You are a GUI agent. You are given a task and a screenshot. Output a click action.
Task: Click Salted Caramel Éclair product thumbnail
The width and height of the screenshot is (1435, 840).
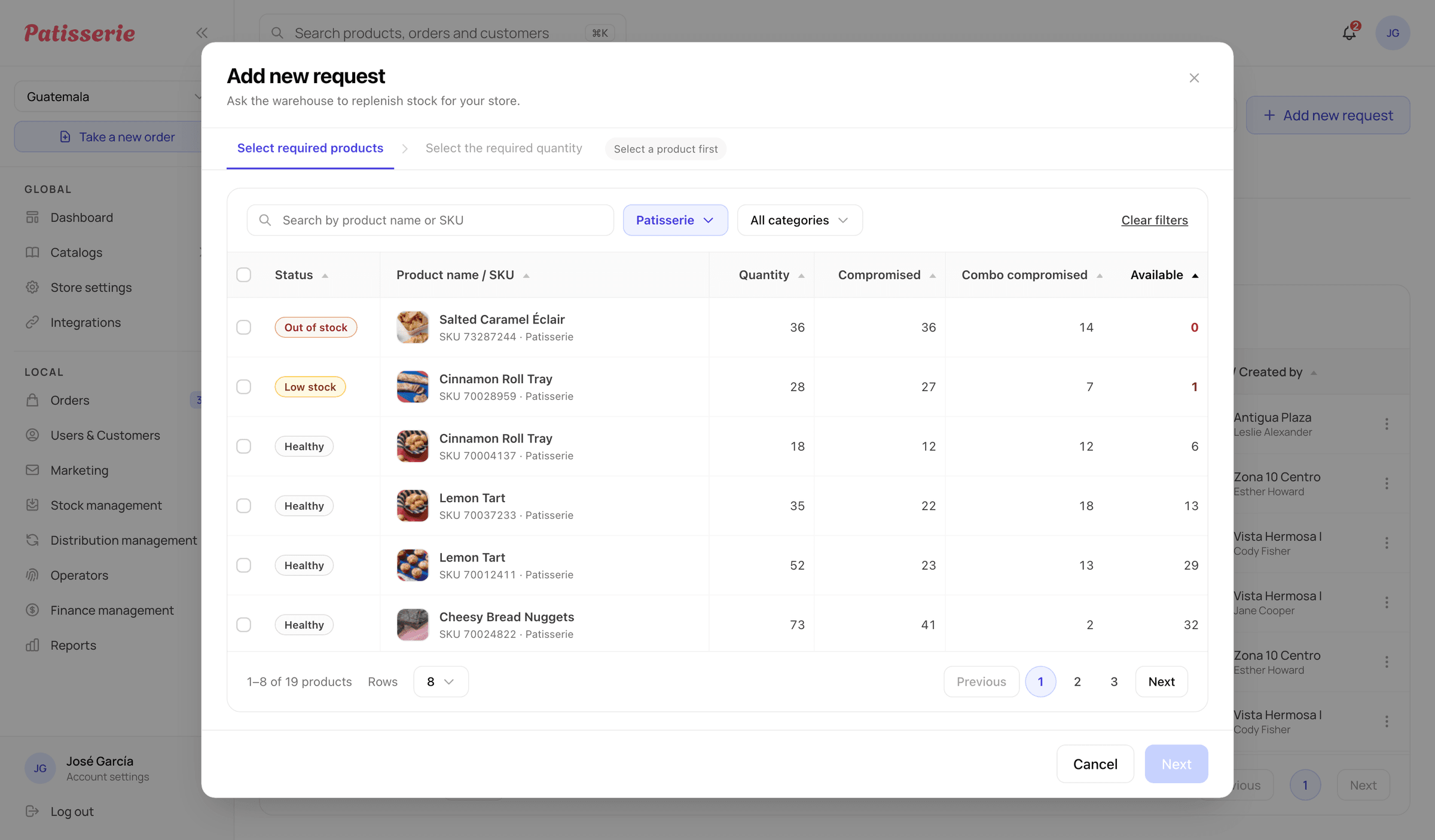click(413, 327)
